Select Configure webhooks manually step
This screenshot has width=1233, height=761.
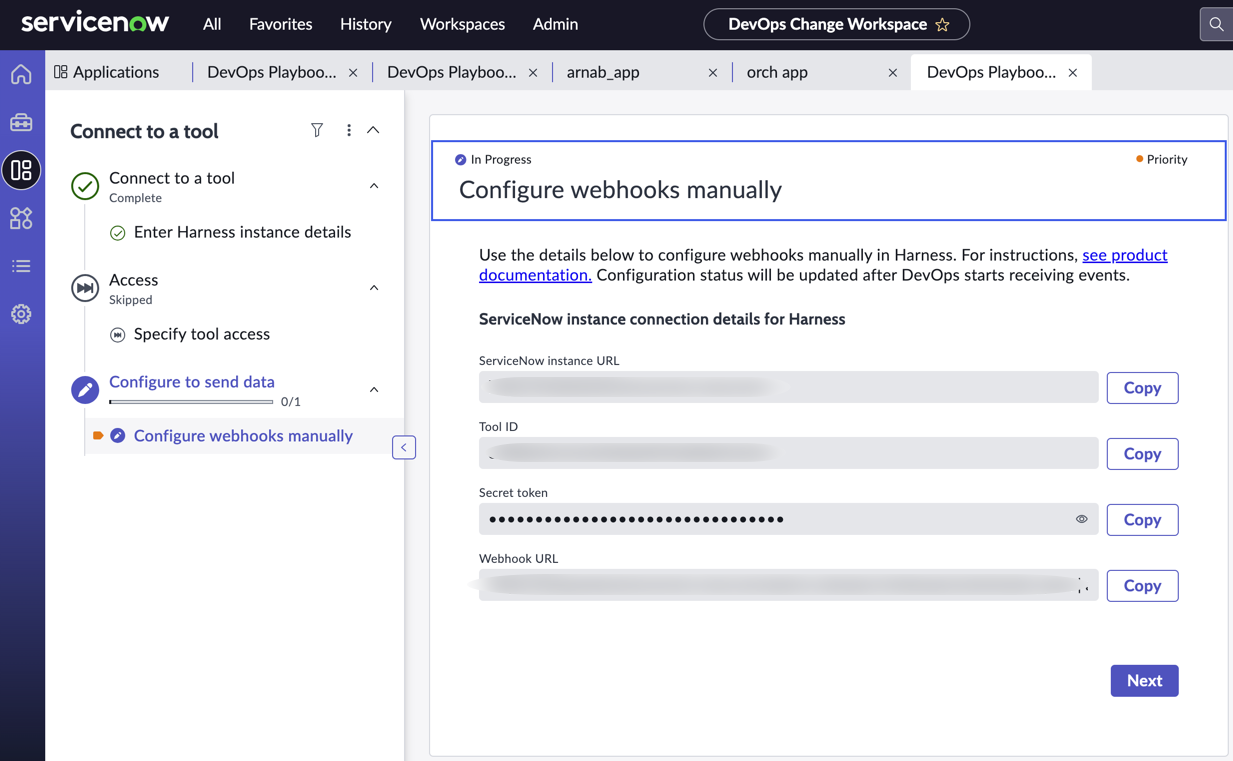pyautogui.click(x=243, y=436)
